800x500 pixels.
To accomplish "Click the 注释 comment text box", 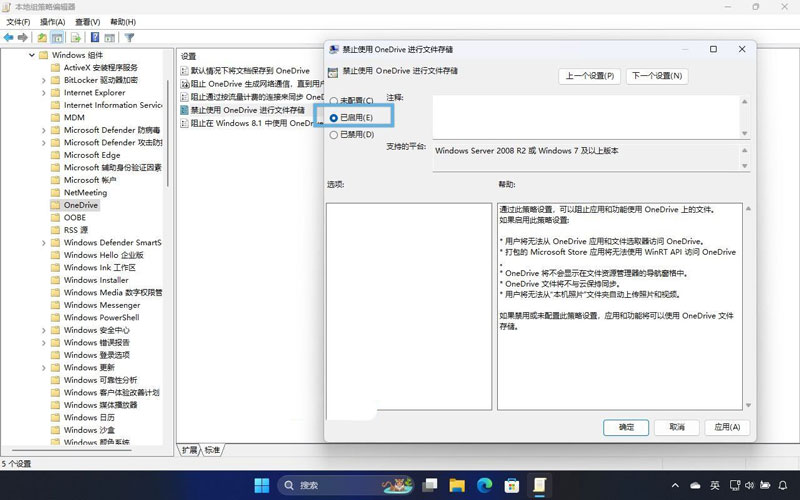I will 586,115.
